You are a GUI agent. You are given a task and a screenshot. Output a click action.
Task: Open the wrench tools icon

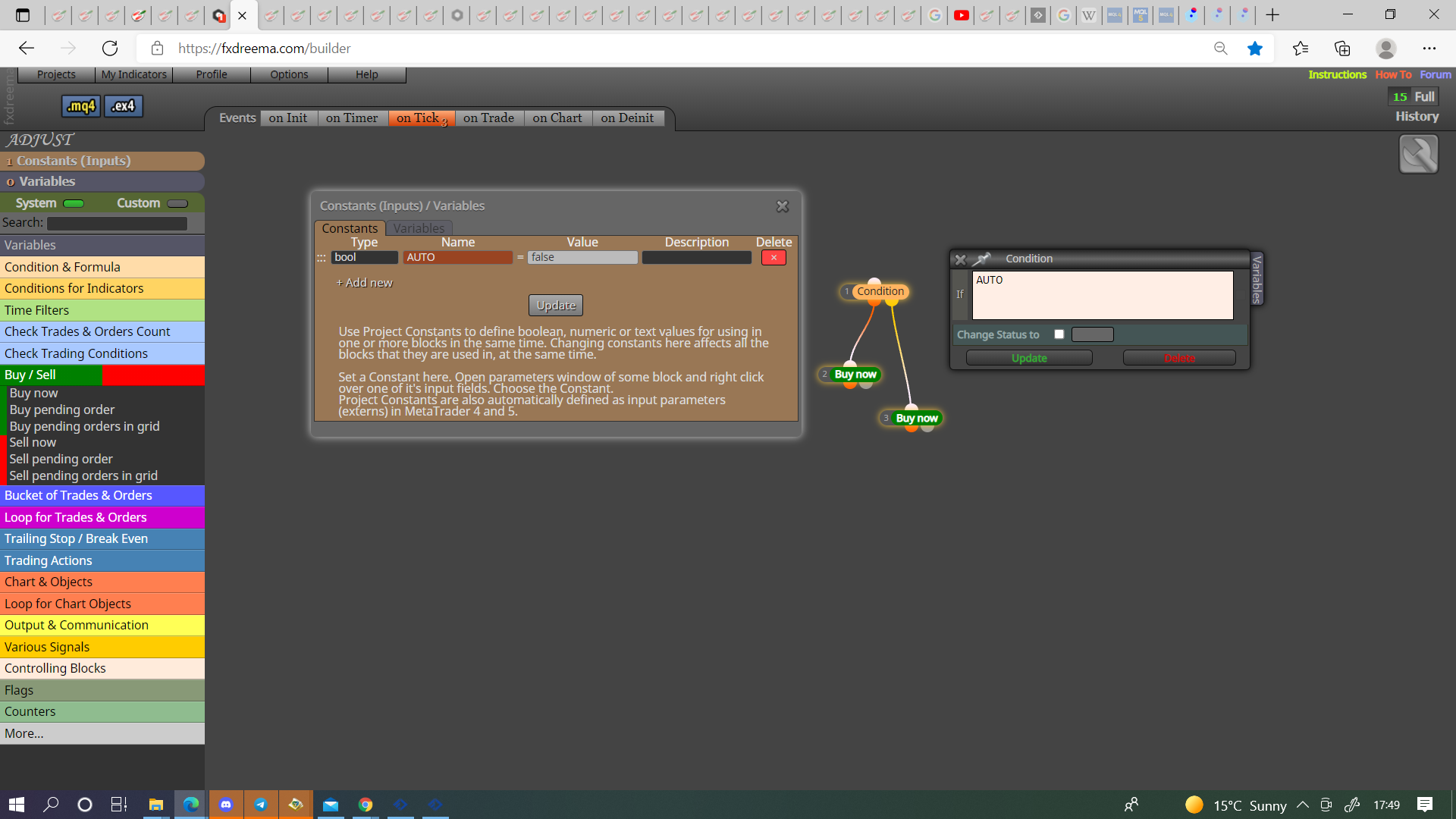tap(1418, 155)
